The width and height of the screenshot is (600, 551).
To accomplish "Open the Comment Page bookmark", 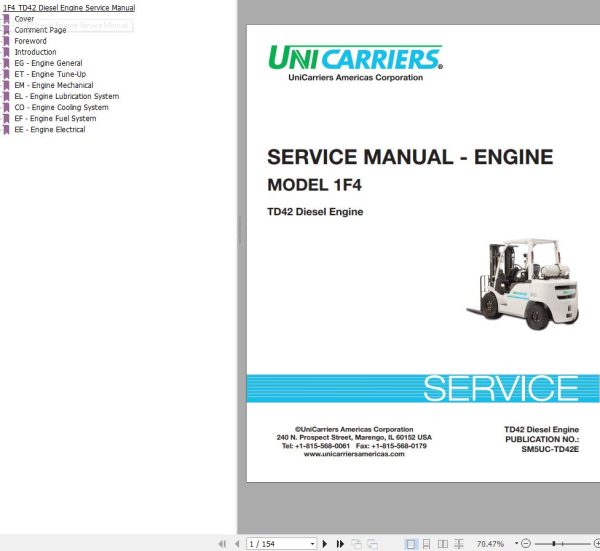I will coord(40,30).
